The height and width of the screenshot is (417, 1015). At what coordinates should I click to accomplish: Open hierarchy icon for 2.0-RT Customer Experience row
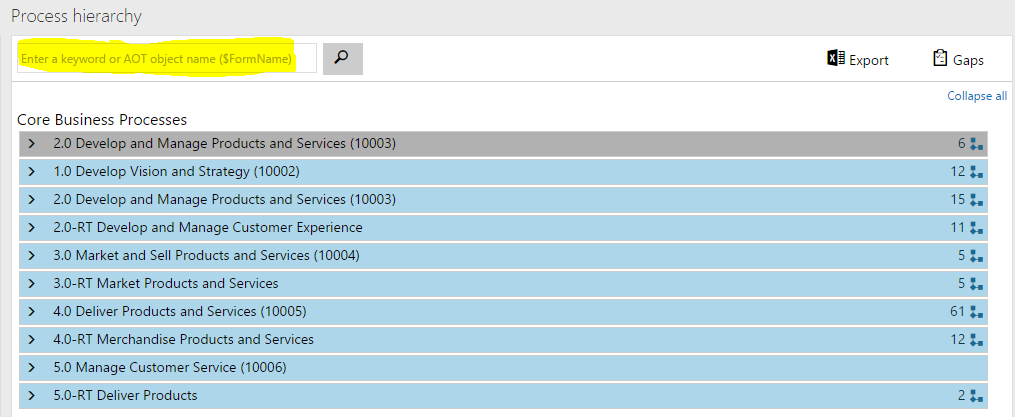tap(976, 228)
